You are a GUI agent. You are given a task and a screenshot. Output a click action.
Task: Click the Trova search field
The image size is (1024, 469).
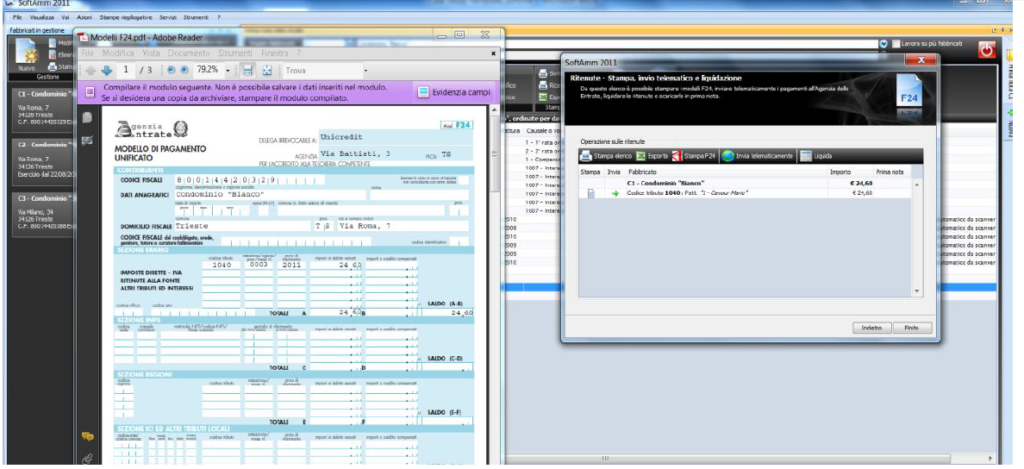(321, 70)
